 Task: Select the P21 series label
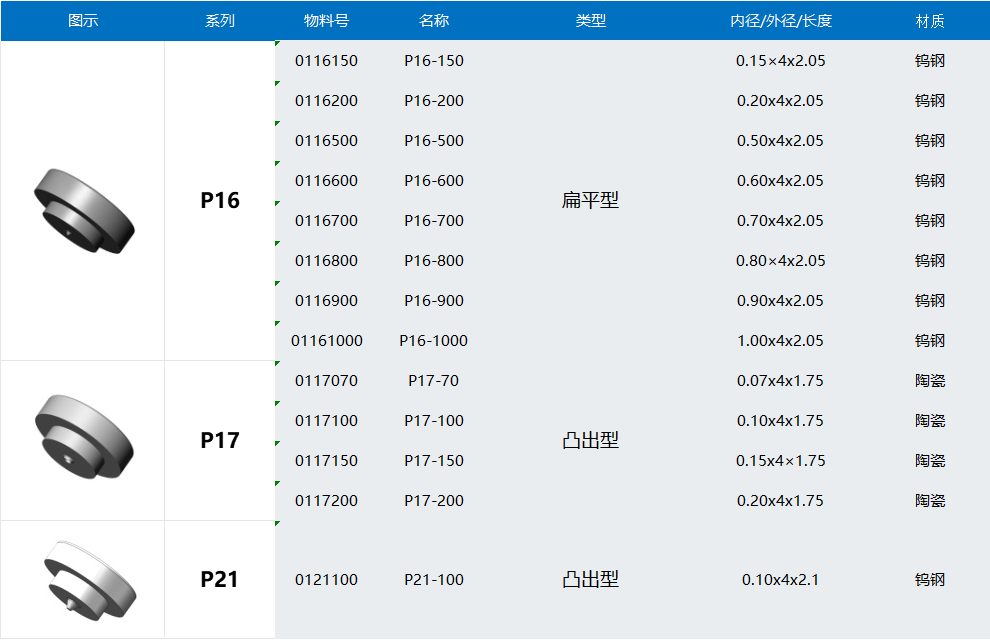pos(220,580)
